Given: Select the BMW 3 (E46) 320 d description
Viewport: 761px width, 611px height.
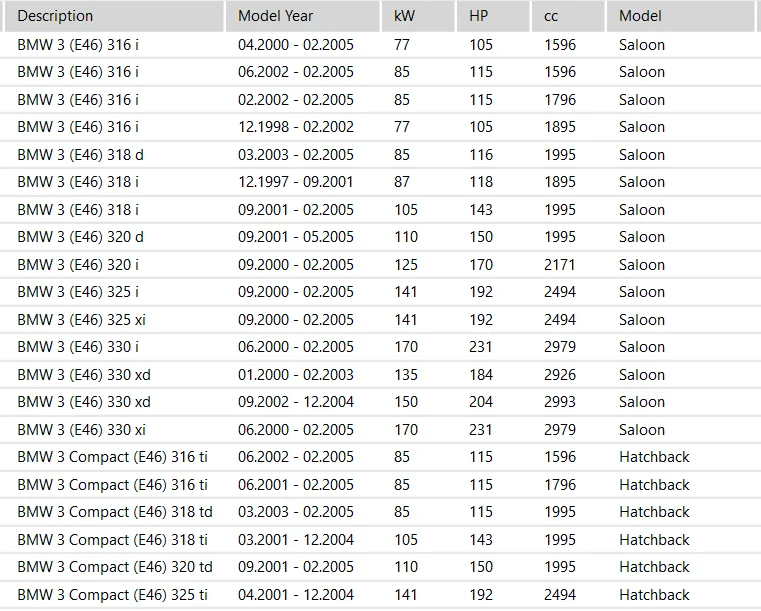Looking at the screenshot, I should [x=81, y=237].
